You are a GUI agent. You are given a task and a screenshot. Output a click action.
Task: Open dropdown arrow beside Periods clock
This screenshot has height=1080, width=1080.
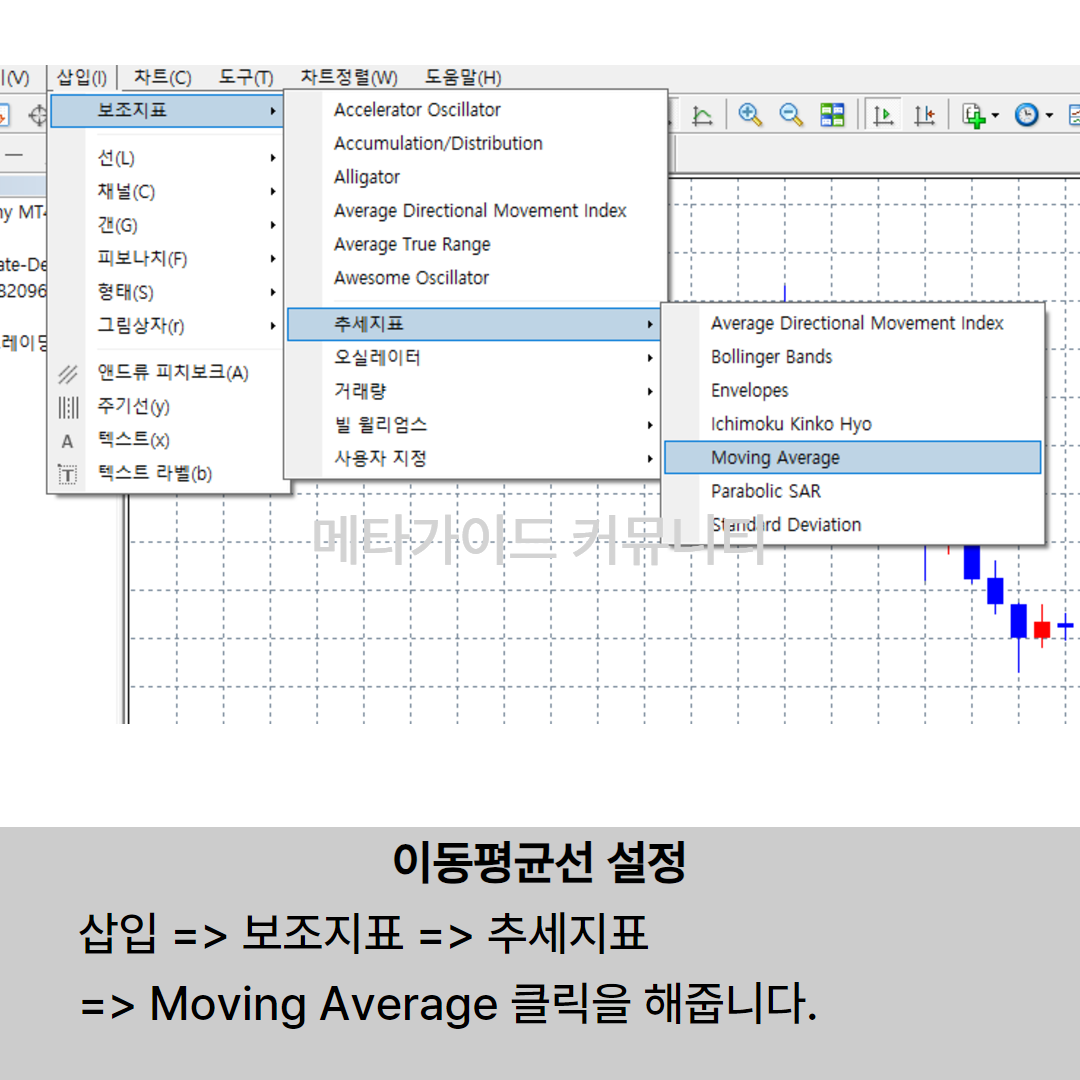[1049, 117]
